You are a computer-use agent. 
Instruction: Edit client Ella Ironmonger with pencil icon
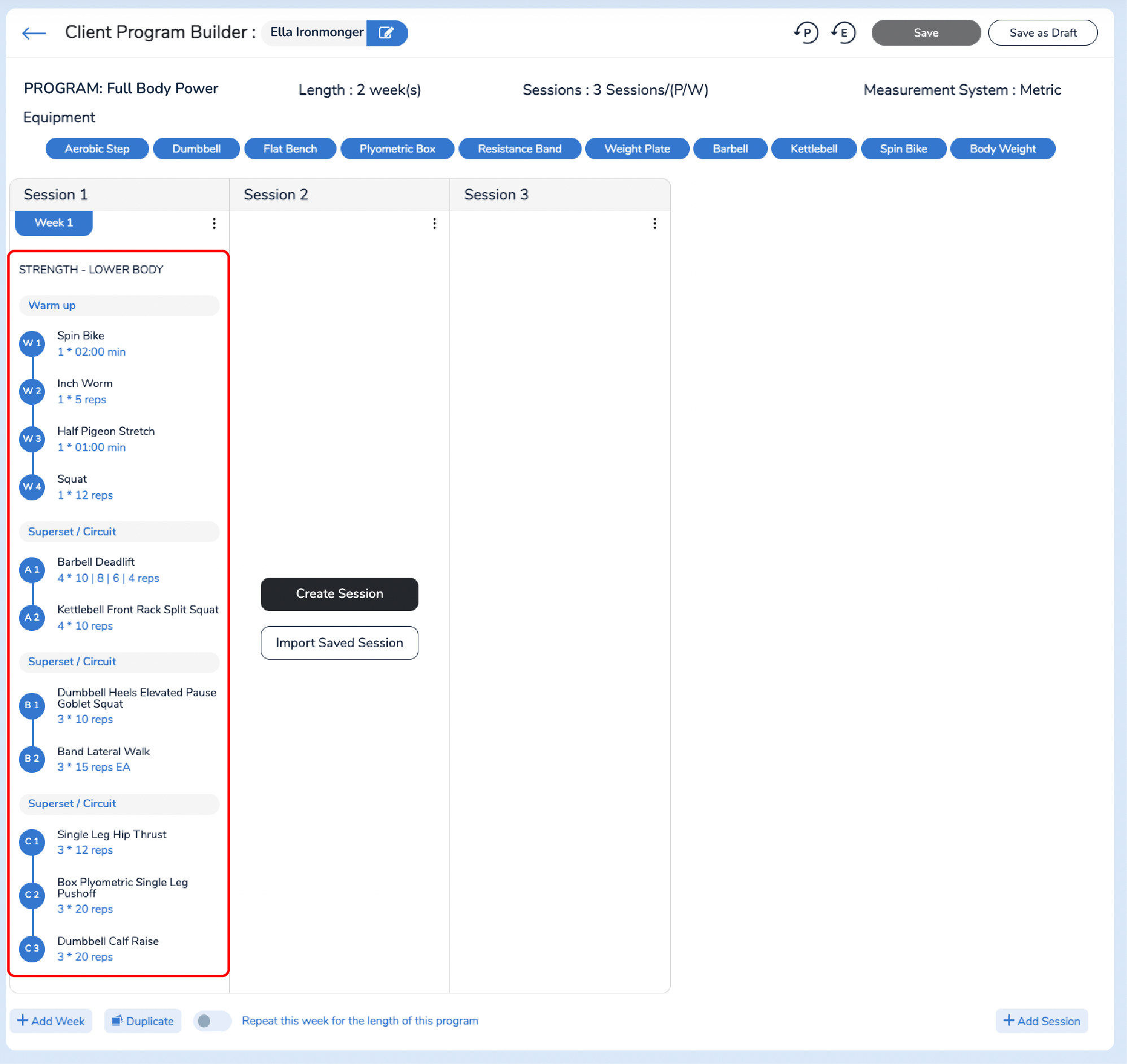387,33
